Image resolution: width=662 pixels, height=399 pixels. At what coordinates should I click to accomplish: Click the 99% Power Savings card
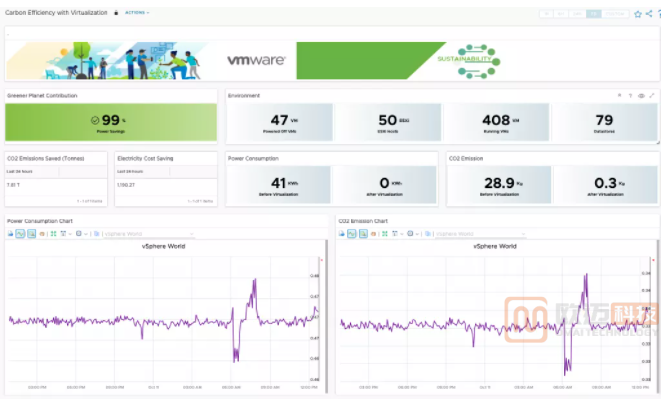(111, 122)
